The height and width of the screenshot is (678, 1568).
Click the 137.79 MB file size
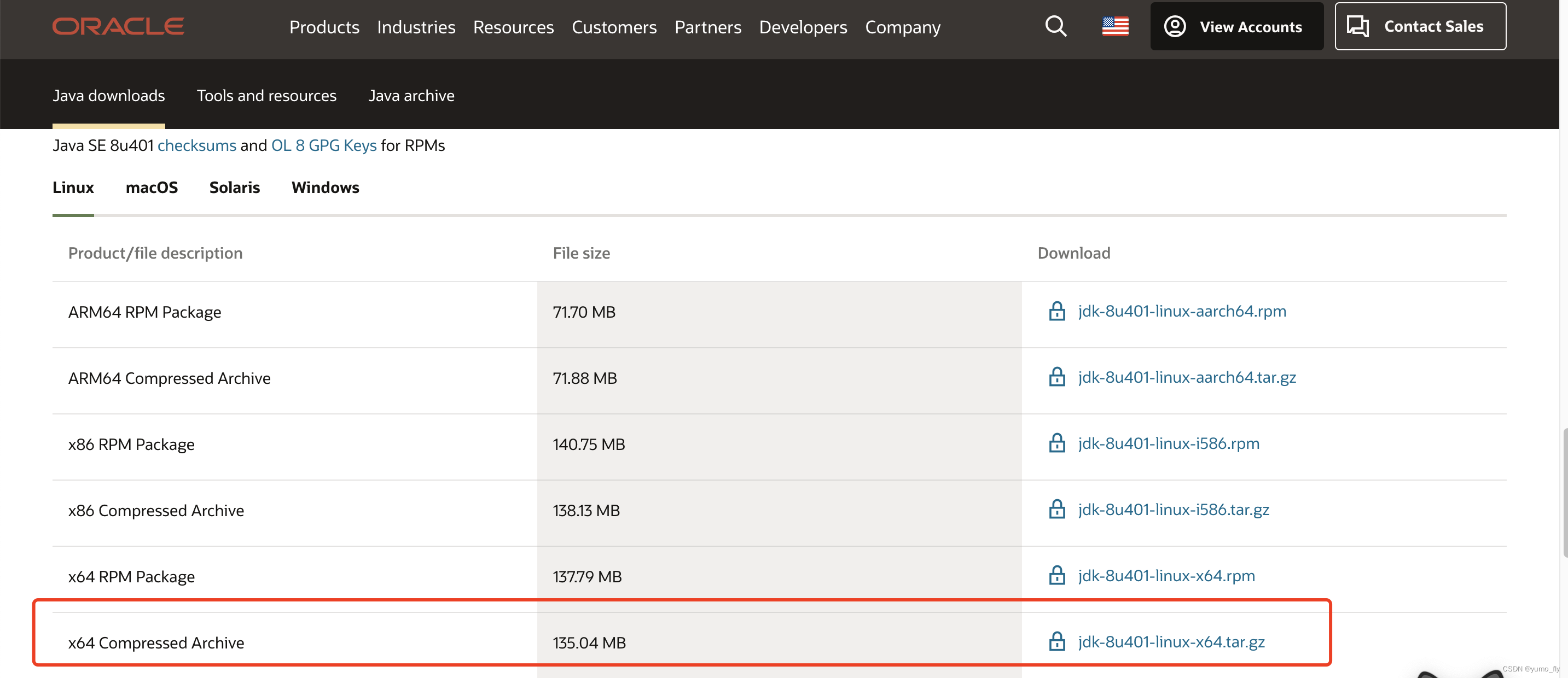tap(587, 577)
